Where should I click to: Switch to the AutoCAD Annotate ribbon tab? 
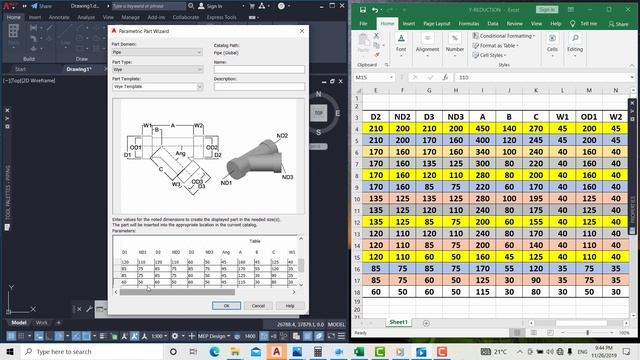point(59,17)
